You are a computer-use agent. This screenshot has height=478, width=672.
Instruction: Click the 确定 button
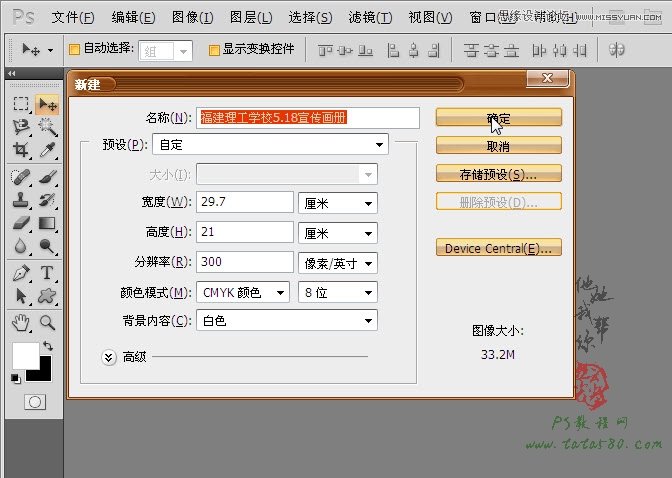499,117
